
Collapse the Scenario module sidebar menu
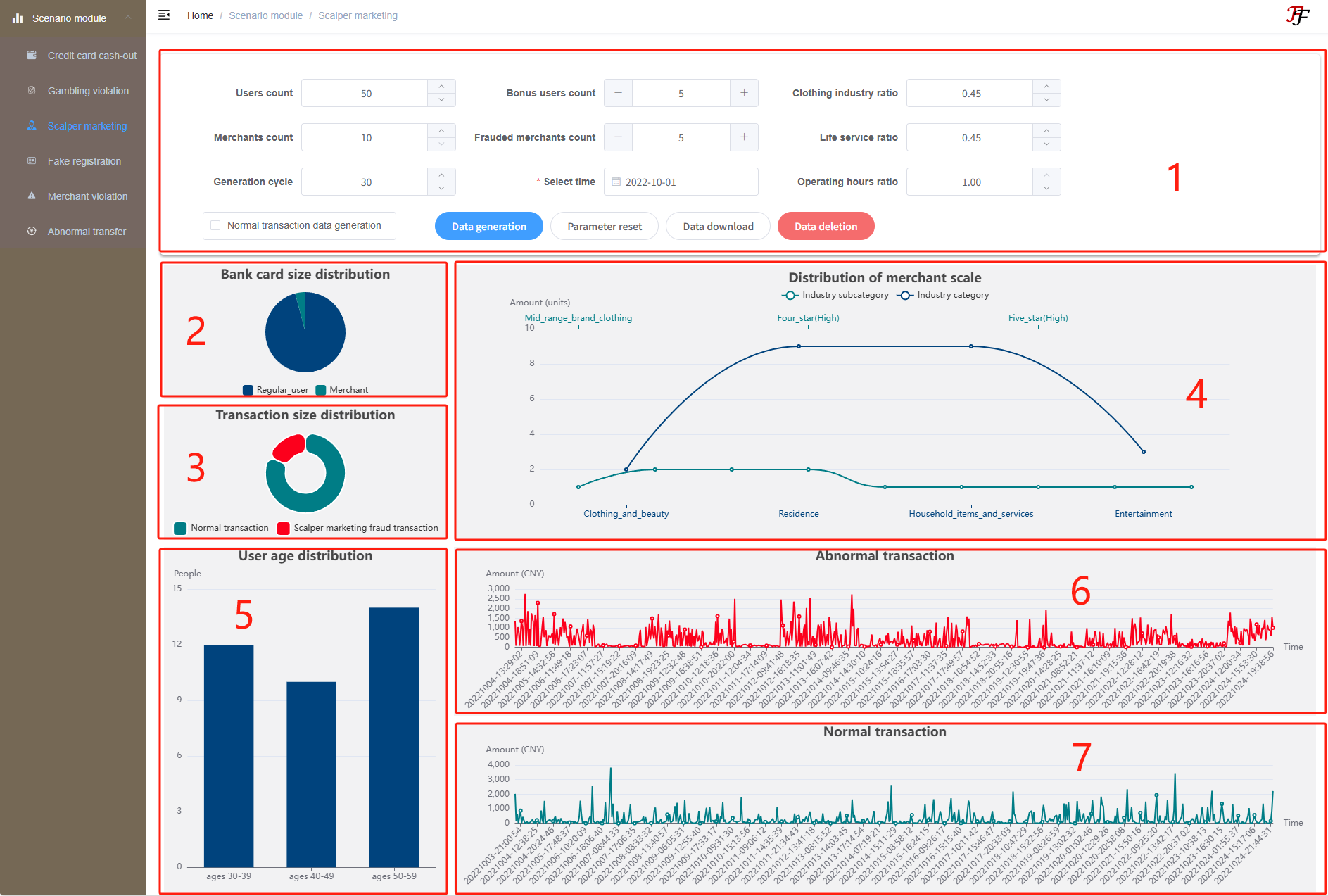coord(128,18)
